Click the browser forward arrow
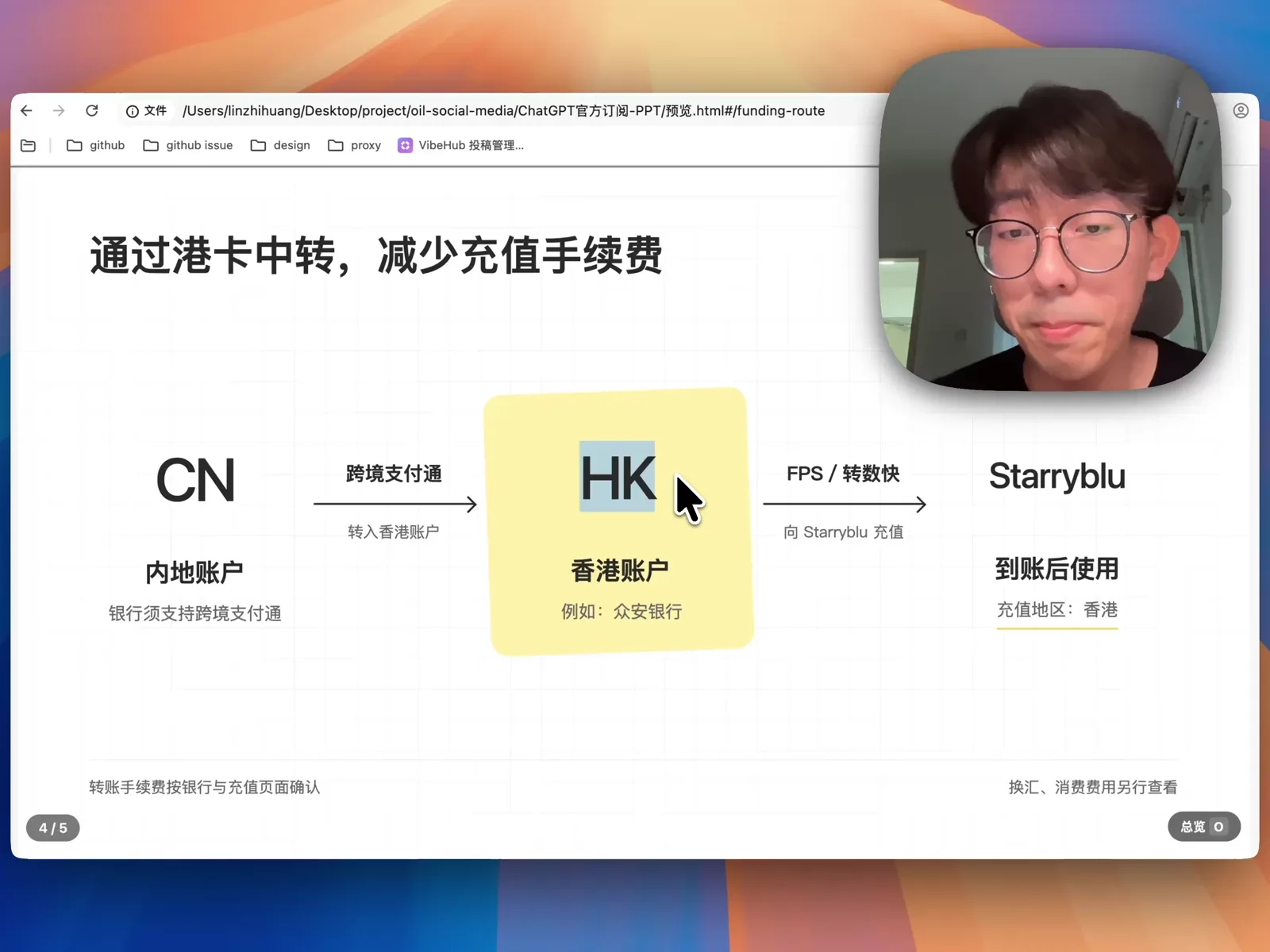Screen dimensions: 1270x952 tap(59, 111)
